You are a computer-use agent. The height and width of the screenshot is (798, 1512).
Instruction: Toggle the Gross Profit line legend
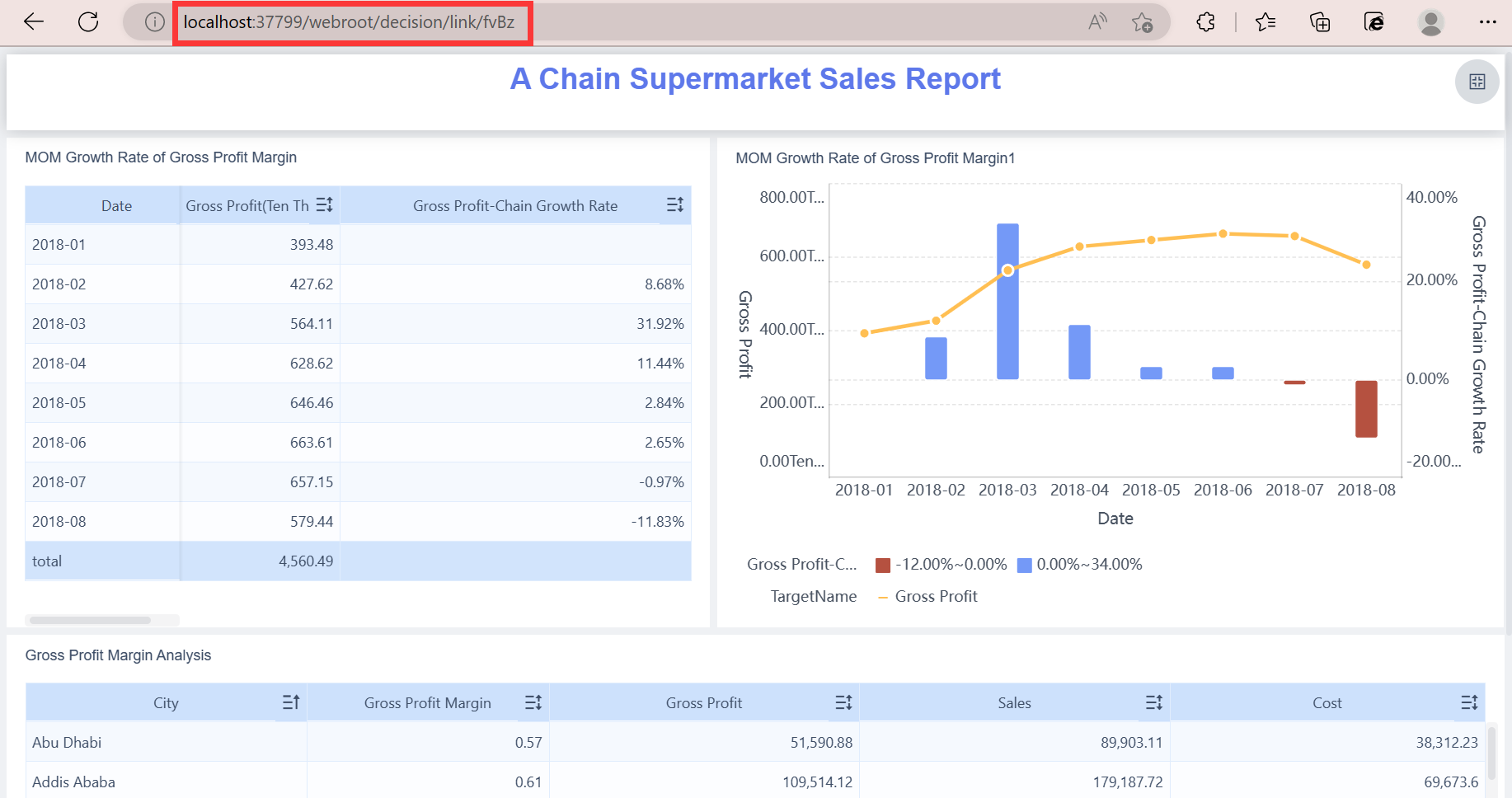pos(927,595)
